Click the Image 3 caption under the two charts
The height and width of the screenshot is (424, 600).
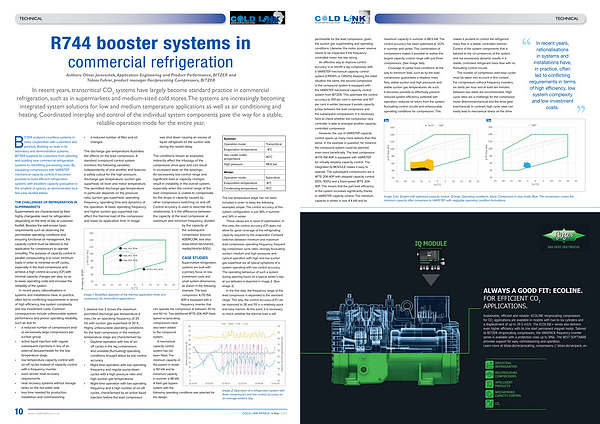coord(479,198)
